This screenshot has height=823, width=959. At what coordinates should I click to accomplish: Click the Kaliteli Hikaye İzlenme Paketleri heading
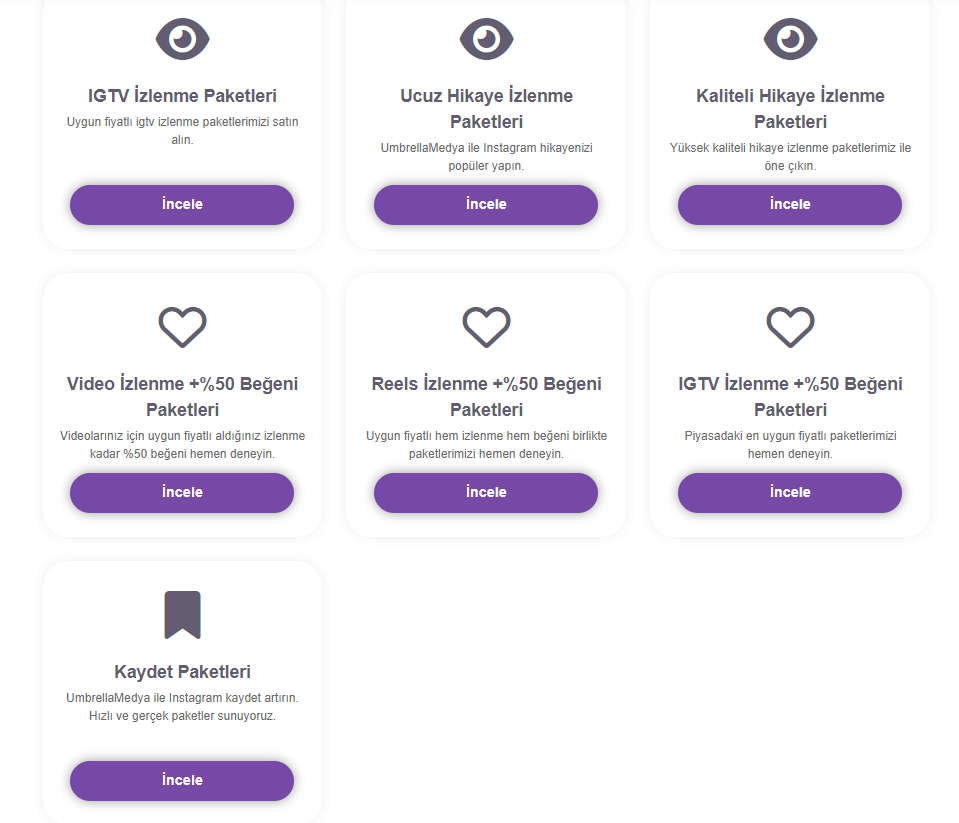point(790,109)
